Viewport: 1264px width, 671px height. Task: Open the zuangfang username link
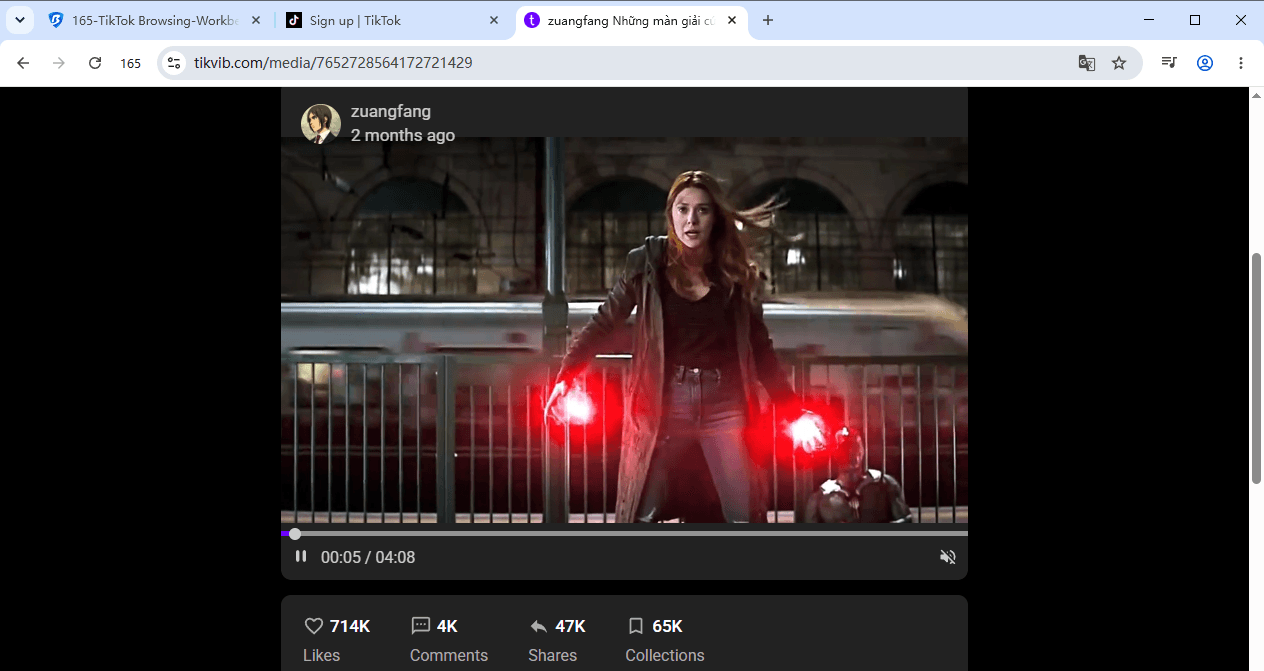pos(391,111)
